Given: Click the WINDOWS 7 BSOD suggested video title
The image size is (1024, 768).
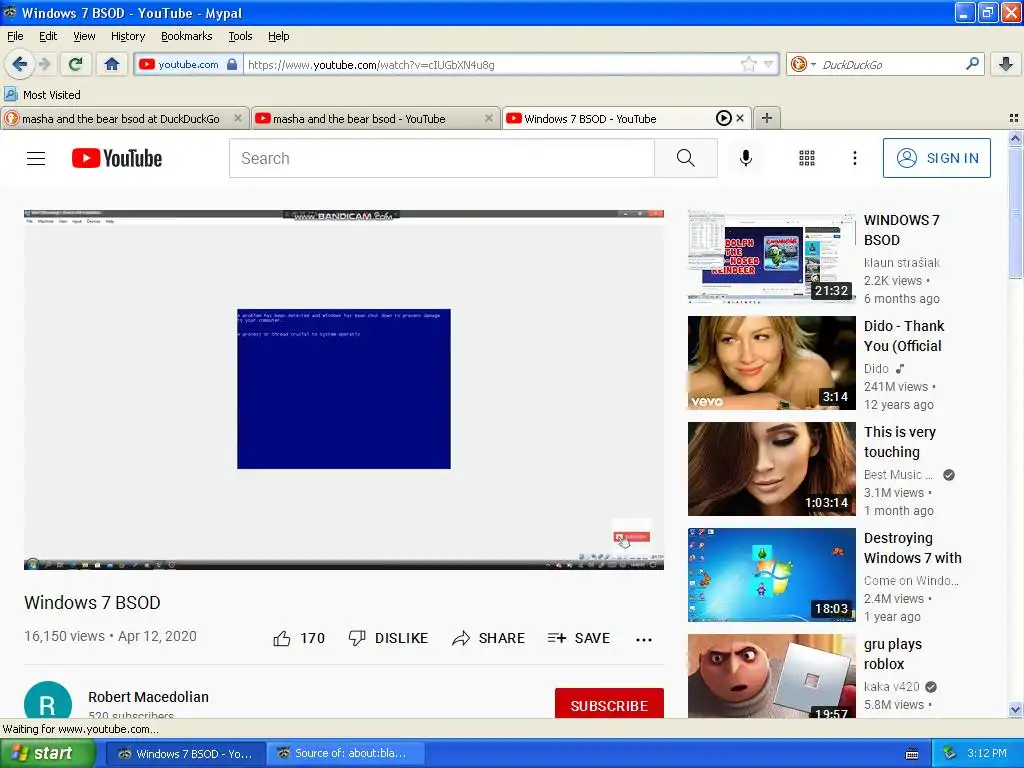Looking at the screenshot, I should [901, 230].
